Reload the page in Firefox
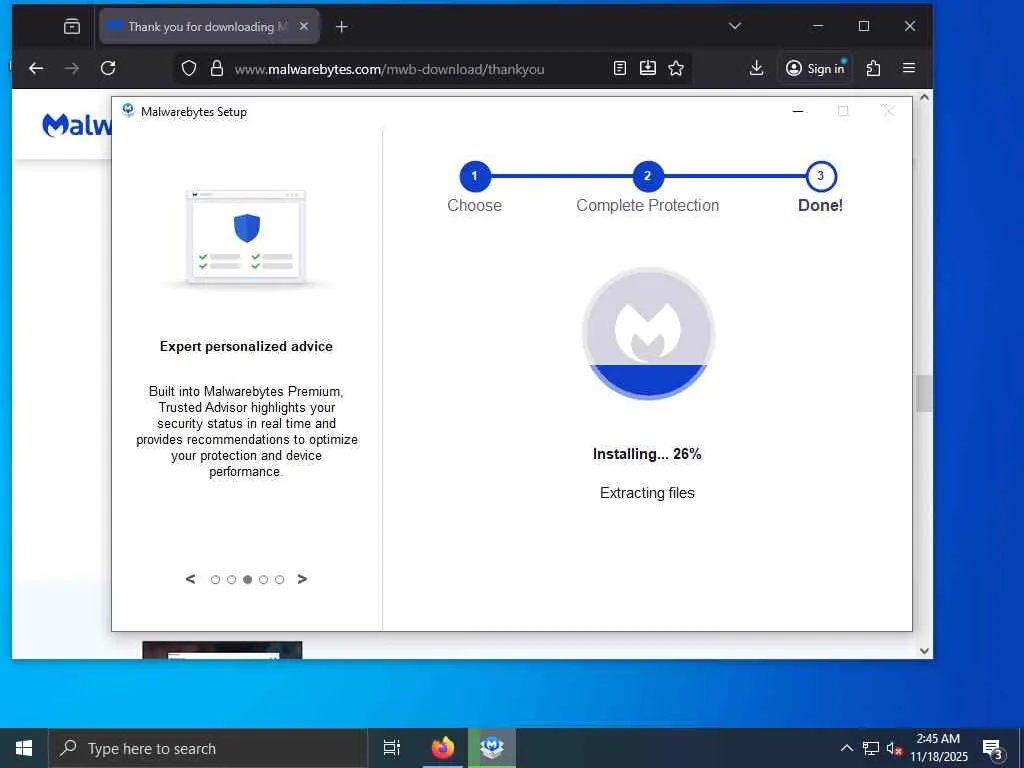 click(108, 68)
